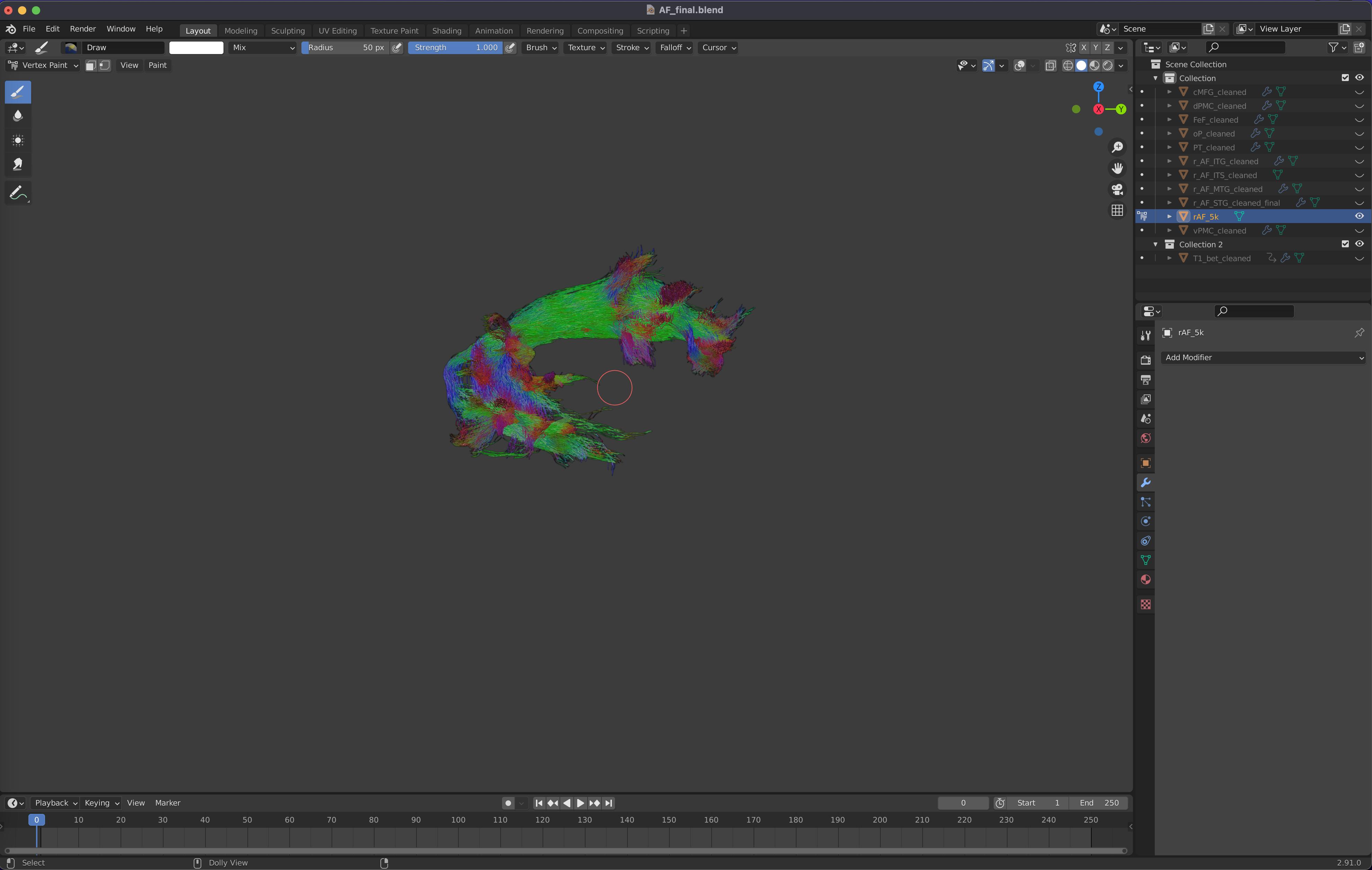This screenshot has height=870, width=1372.
Task: Open the Active Tool properties tab
Action: point(1145,335)
